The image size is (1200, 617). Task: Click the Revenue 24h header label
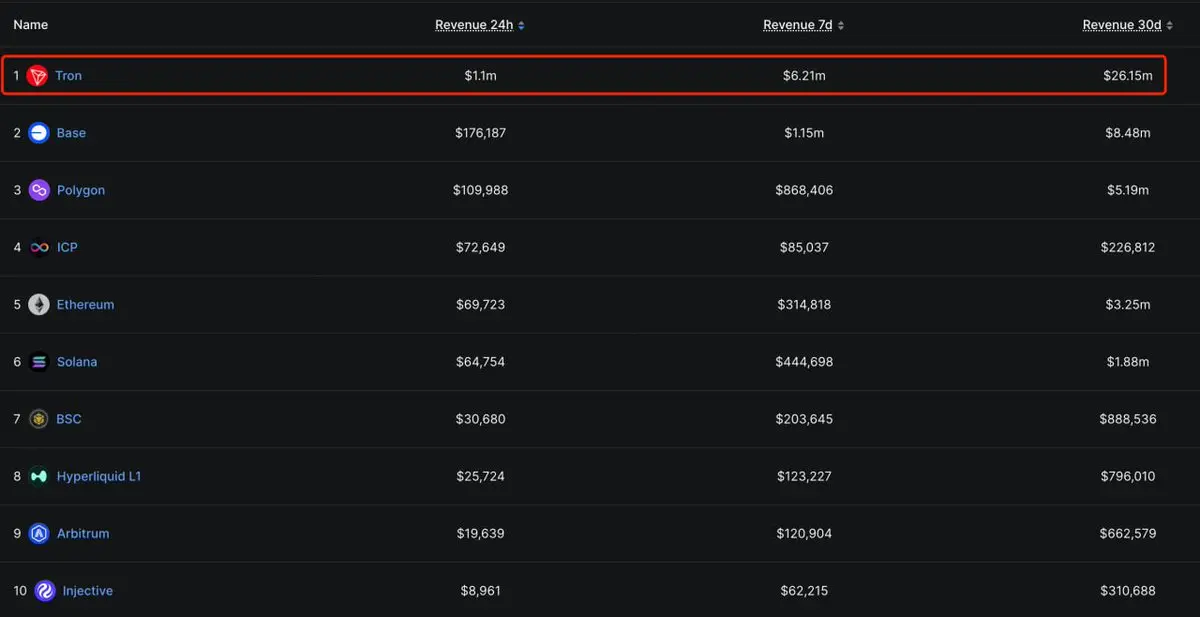(474, 25)
